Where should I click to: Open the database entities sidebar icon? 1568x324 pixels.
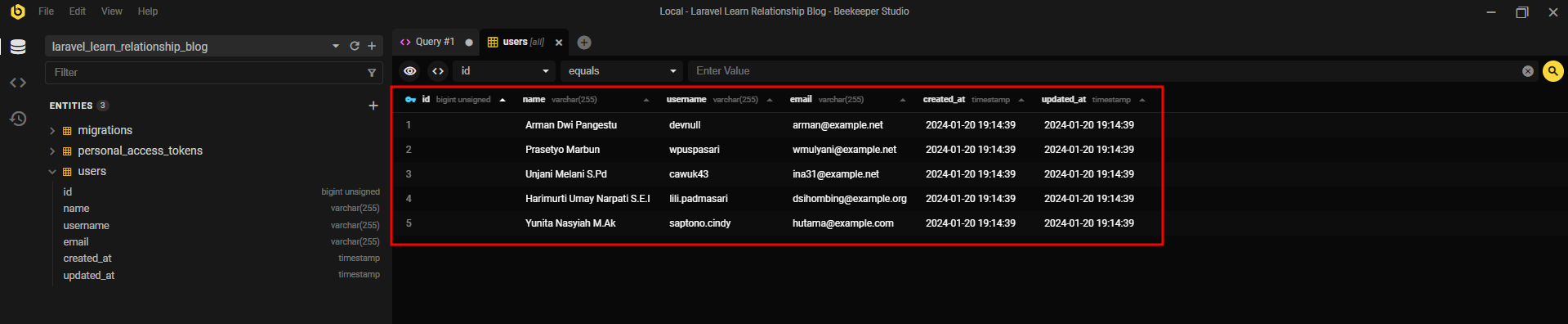coord(18,47)
